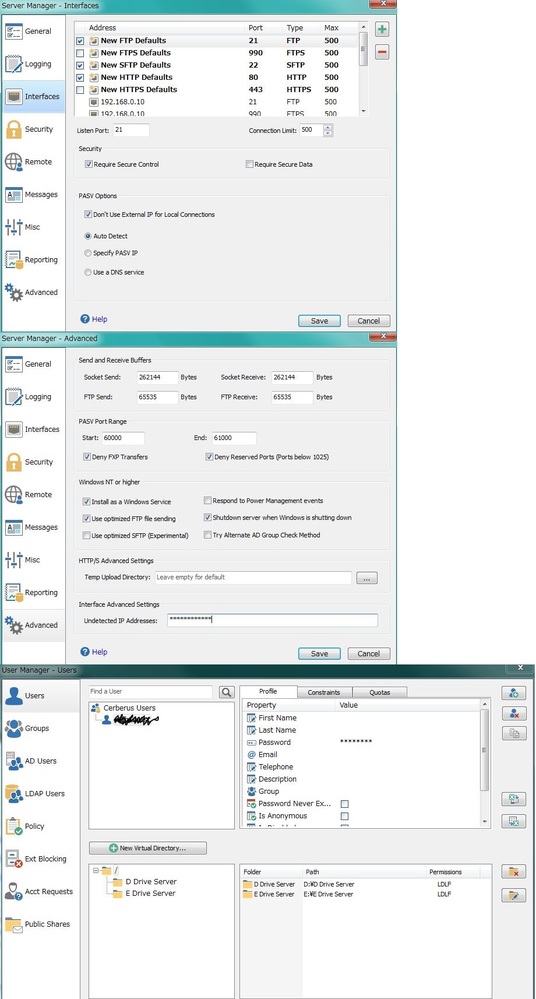This screenshot has width=536, height=999.
Task: Click the browse button for Temp Upload Directory
Action: click(367, 578)
